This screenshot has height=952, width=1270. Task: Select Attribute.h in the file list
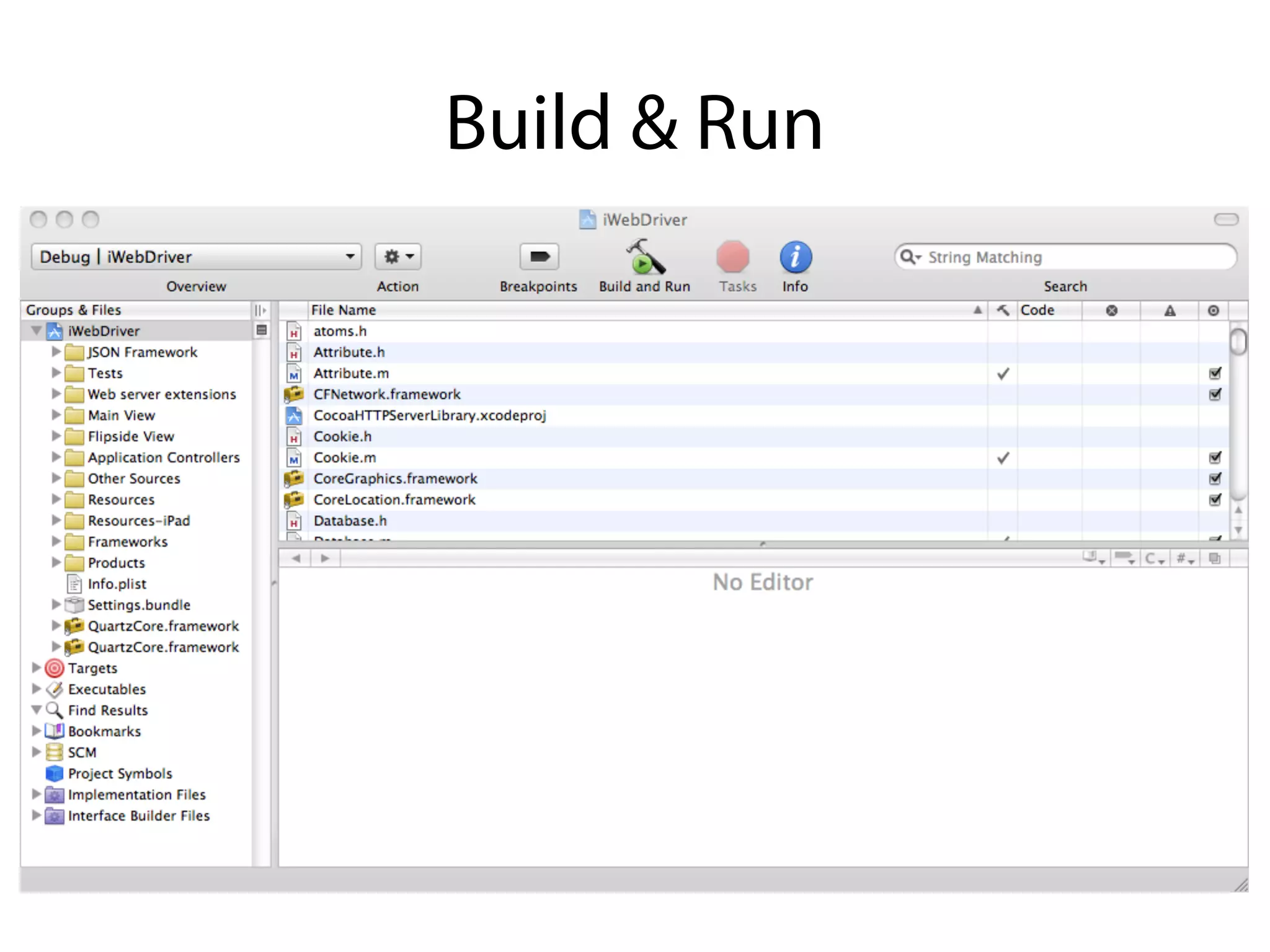click(x=753, y=352)
